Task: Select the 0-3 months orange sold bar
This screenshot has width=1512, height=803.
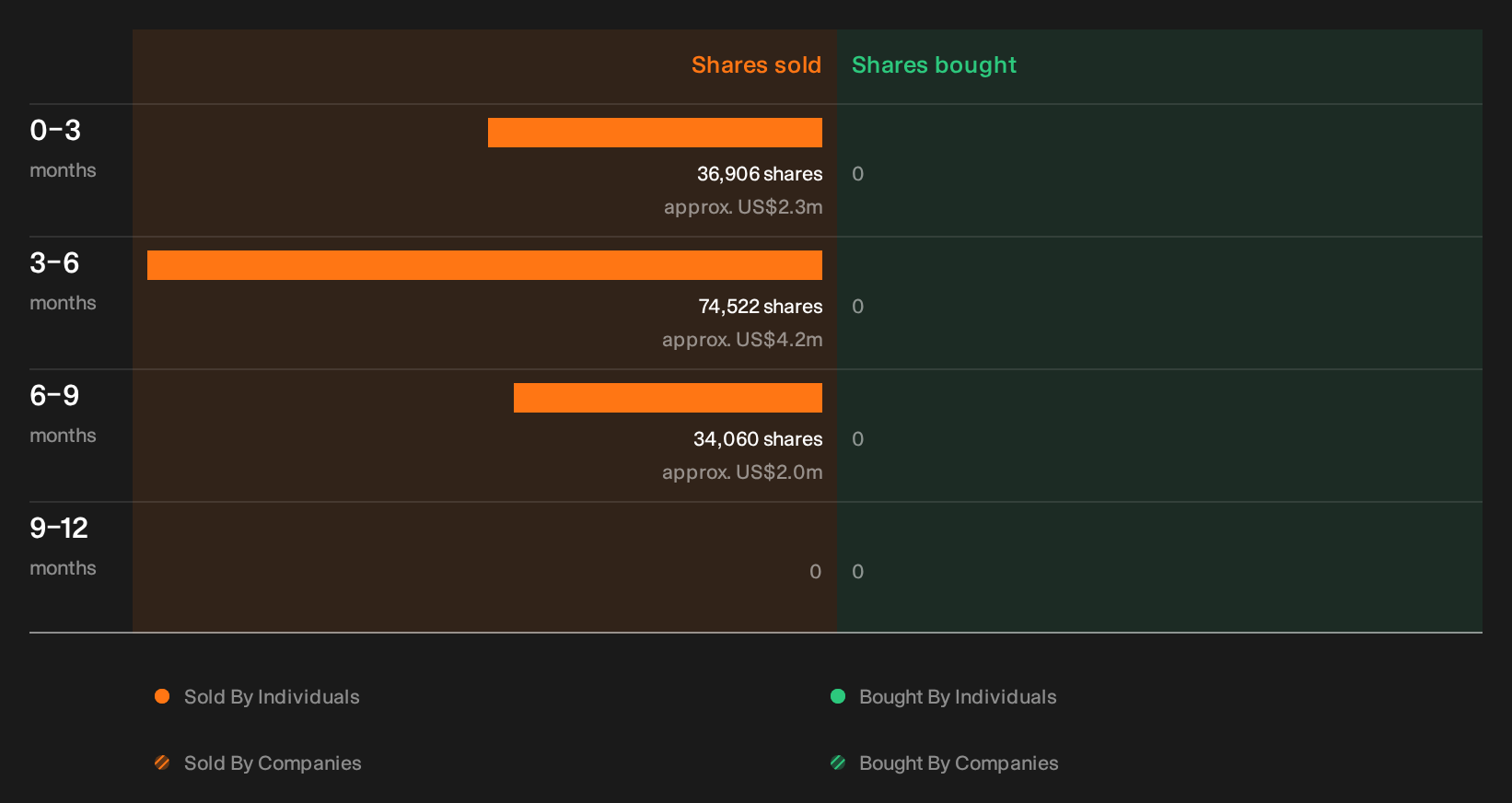Action: point(655,133)
